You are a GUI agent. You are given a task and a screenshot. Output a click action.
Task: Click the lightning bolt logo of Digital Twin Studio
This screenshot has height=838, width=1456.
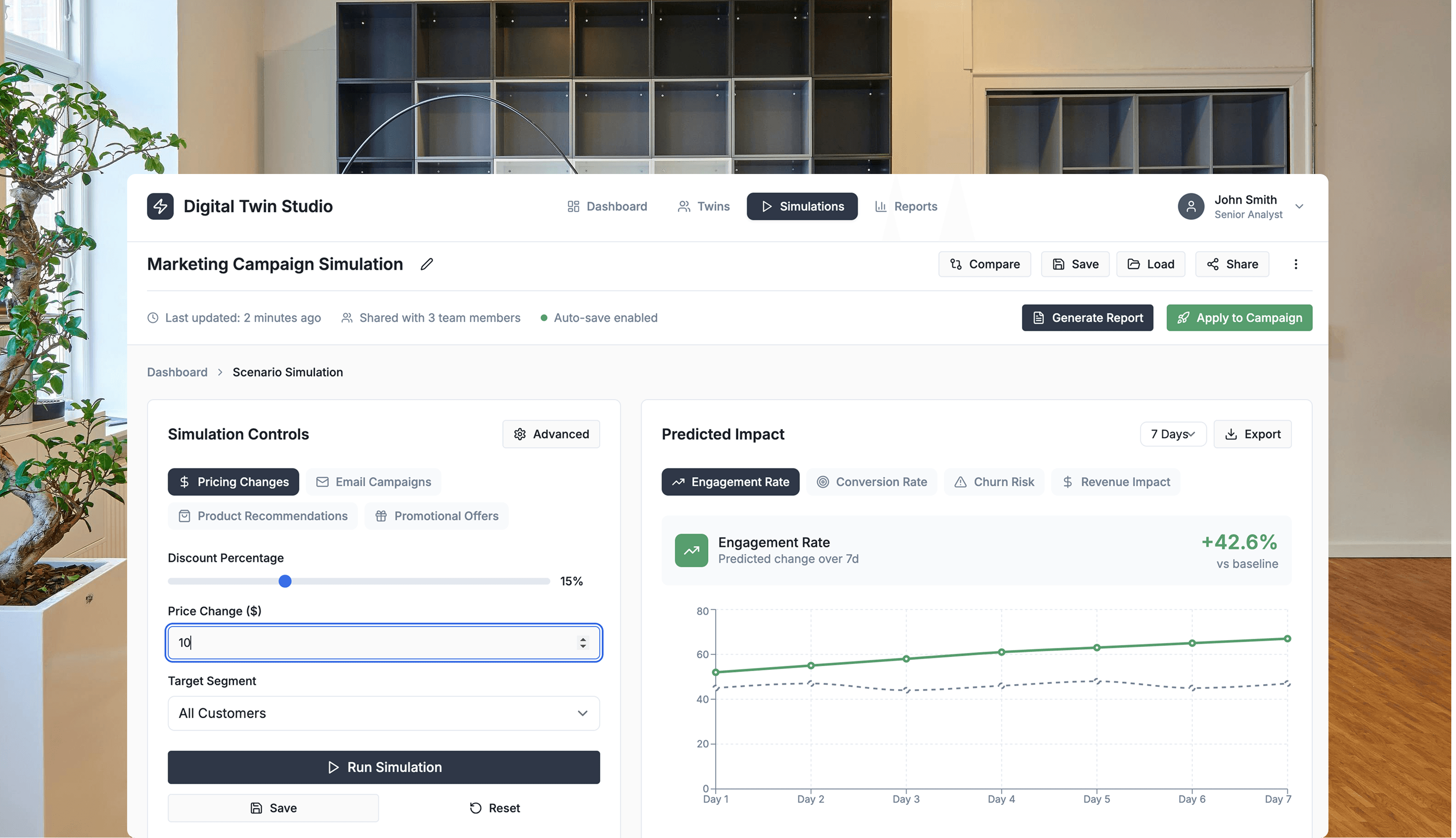[x=160, y=206]
